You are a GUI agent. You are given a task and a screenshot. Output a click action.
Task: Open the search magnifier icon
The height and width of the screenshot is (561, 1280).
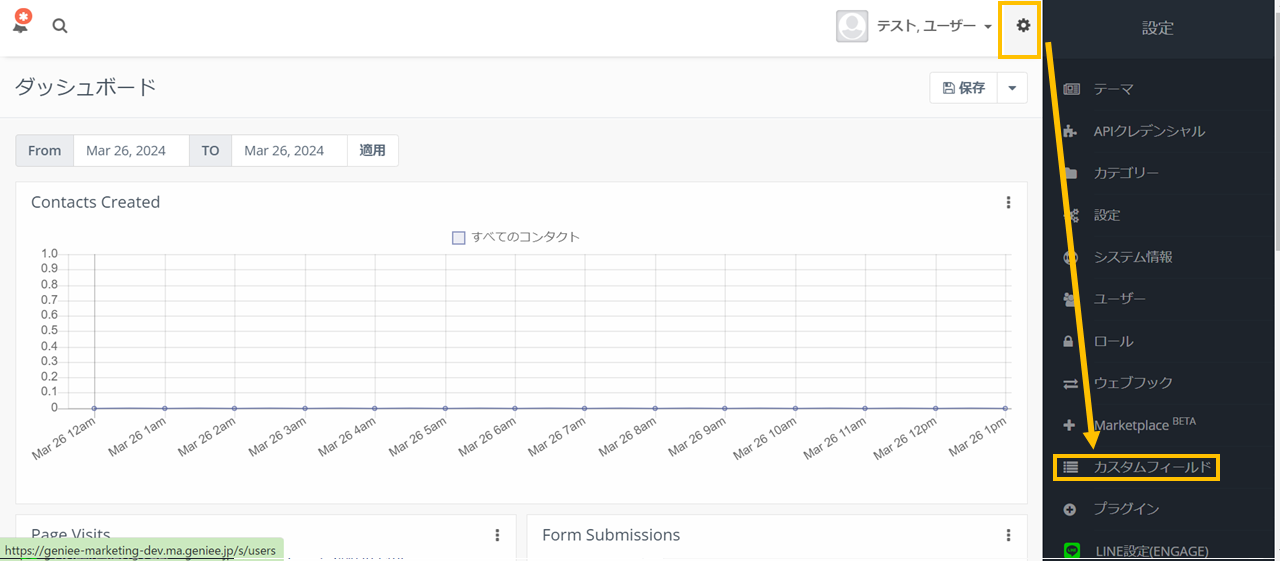(x=60, y=26)
